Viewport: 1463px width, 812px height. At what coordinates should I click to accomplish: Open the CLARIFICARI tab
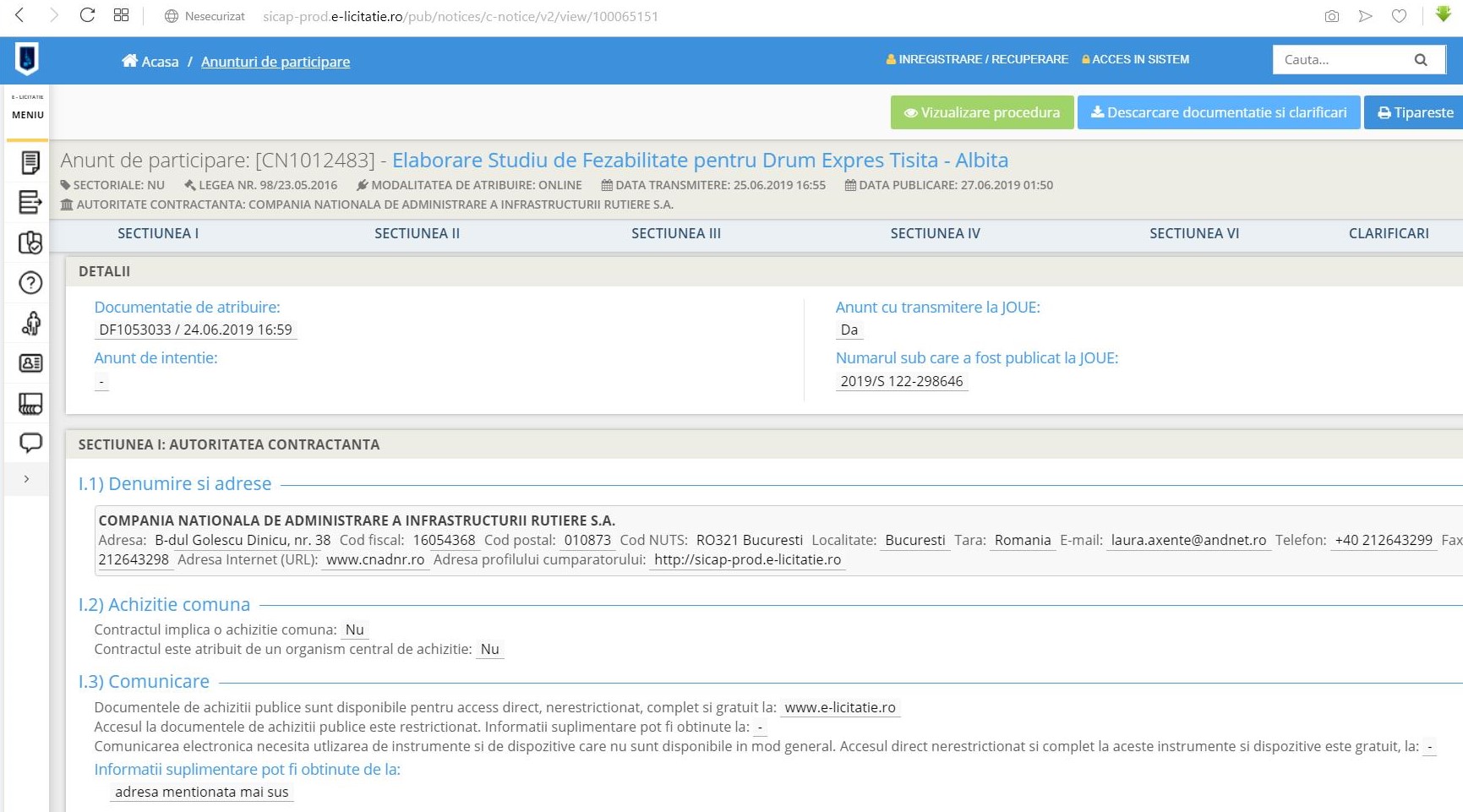point(1388,233)
